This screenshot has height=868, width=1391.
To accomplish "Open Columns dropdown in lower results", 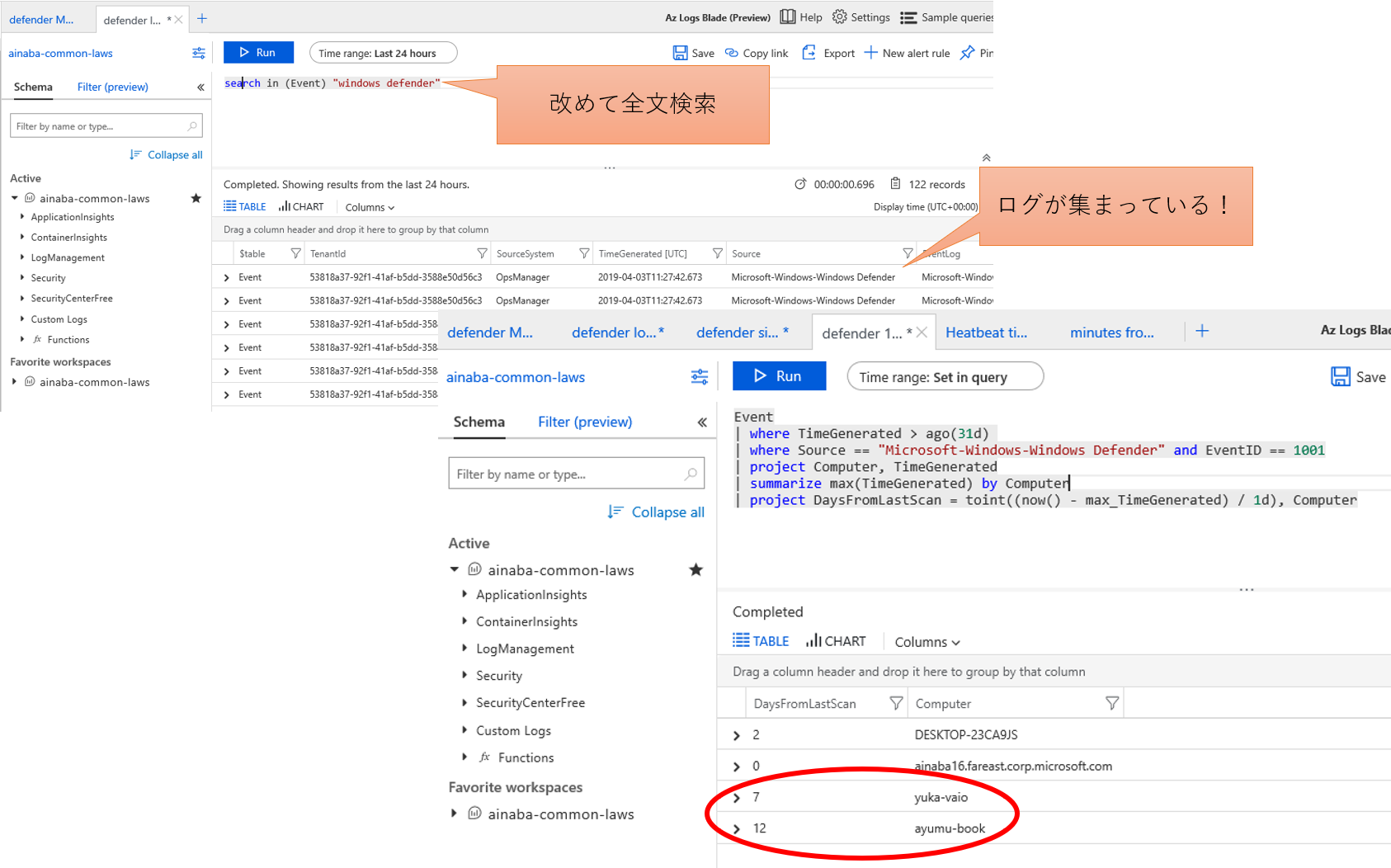I will [927, 642].
